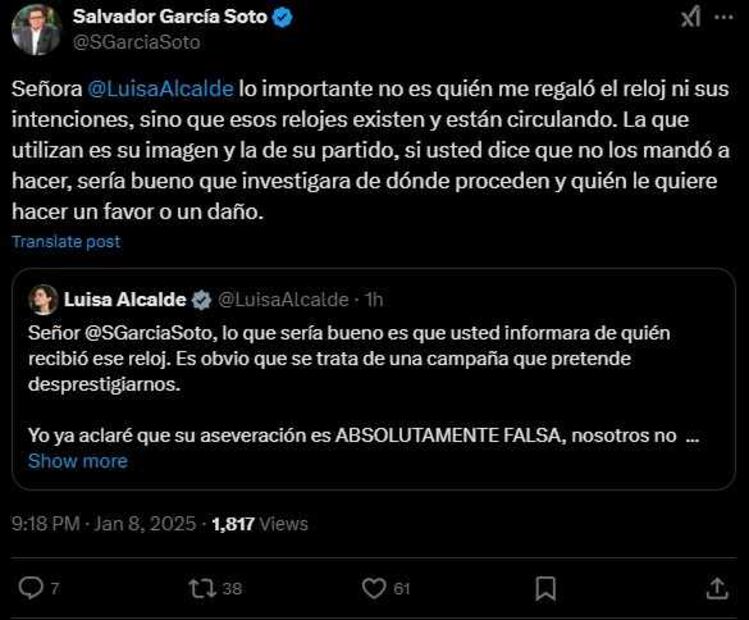The height and width of the screenshot is (620, 749).
Task: Open the Salvador García Soto display name
Action: pos(170,18)
